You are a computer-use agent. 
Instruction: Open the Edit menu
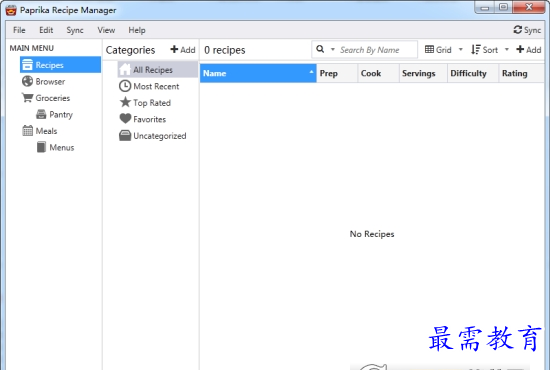pos(46,30)
